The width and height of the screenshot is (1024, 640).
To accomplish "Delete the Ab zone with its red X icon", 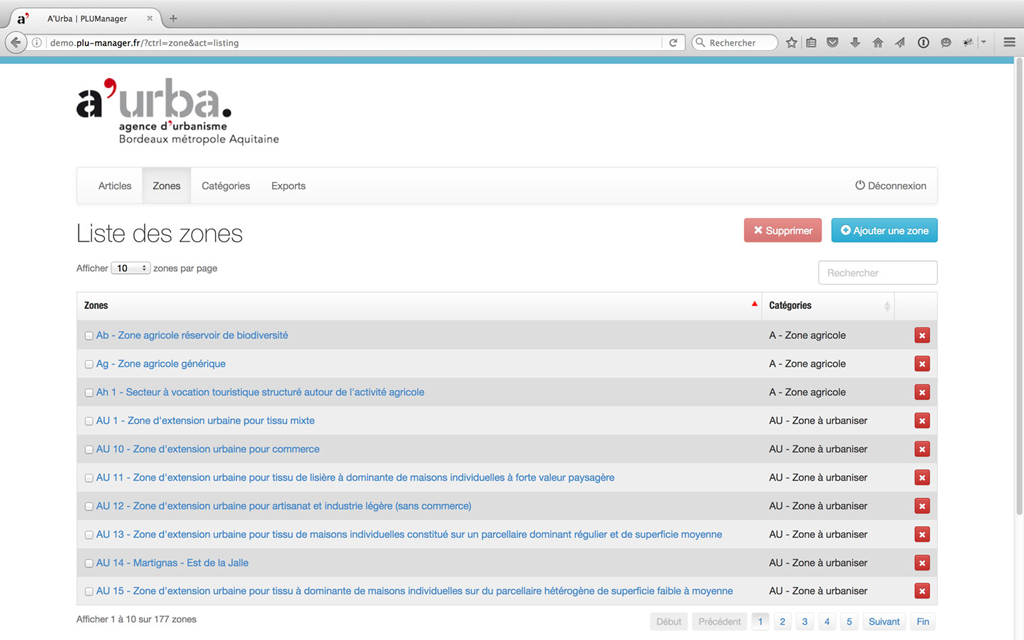I will click(921, 336).
